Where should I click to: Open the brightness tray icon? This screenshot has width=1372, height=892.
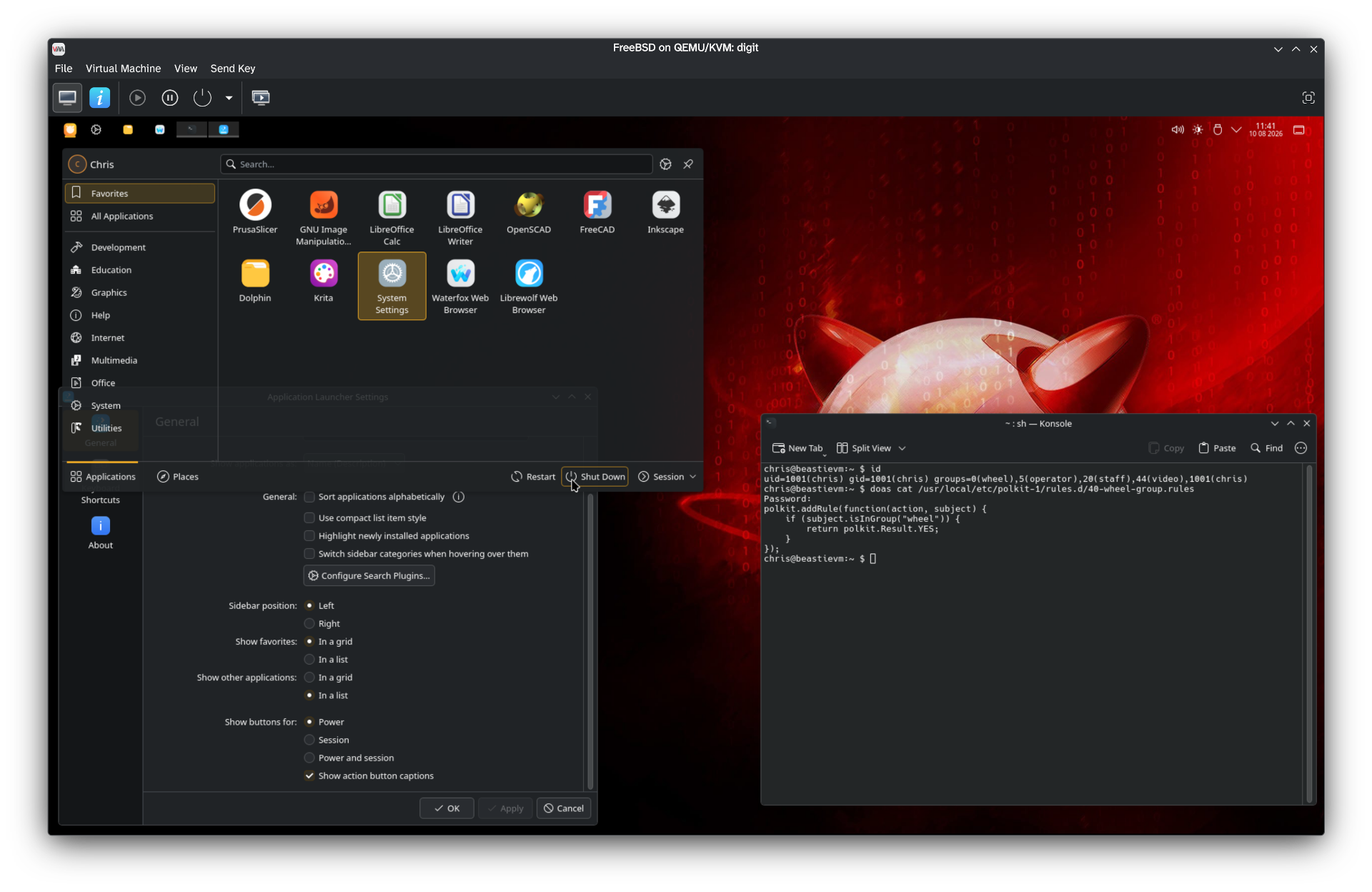click(x=1198, y=130)
